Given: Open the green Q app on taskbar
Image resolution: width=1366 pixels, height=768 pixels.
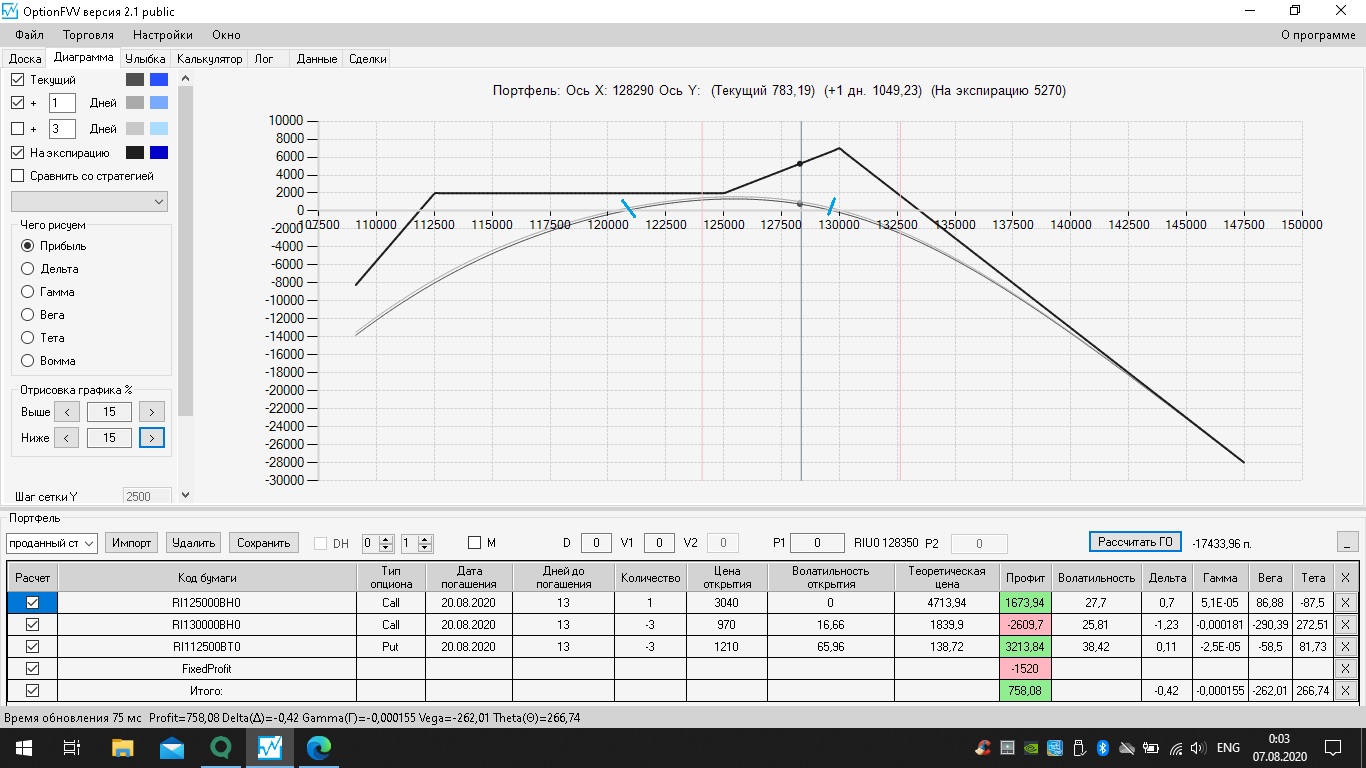Looking at the screenshot, I should (x=220, y=748).
